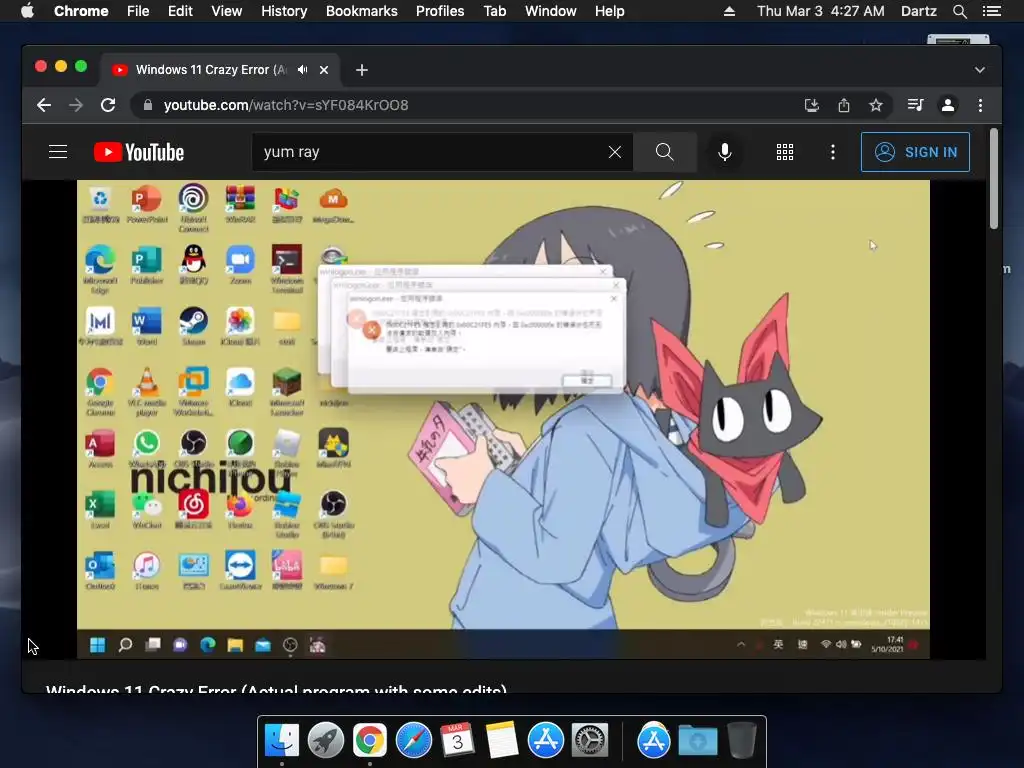1024x768 pixels.
Task: Open the Downloads folder in the Dock
Action: coord(697,741)
